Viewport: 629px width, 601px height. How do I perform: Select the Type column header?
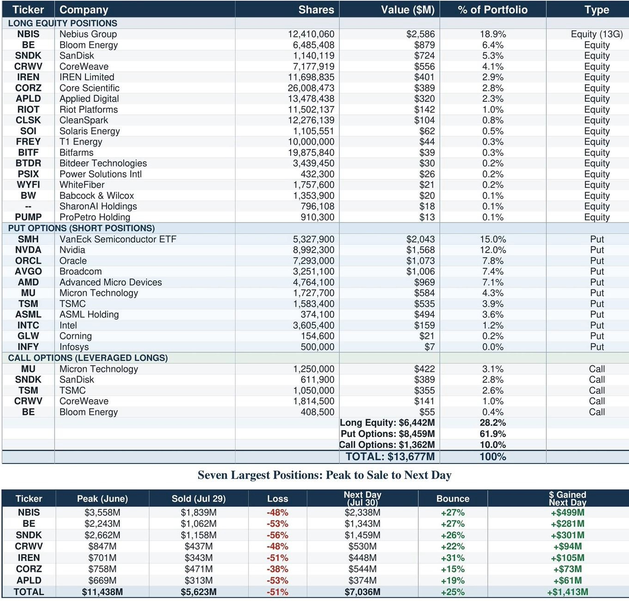point(597,10)
